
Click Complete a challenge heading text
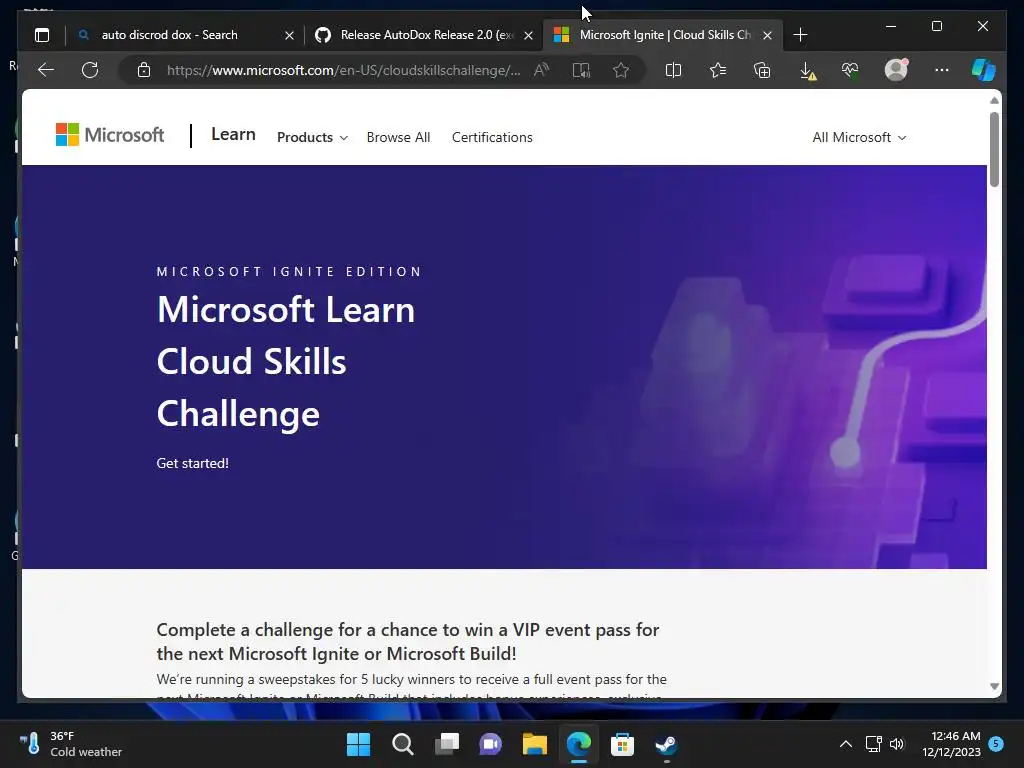click(x=408, y=641)
